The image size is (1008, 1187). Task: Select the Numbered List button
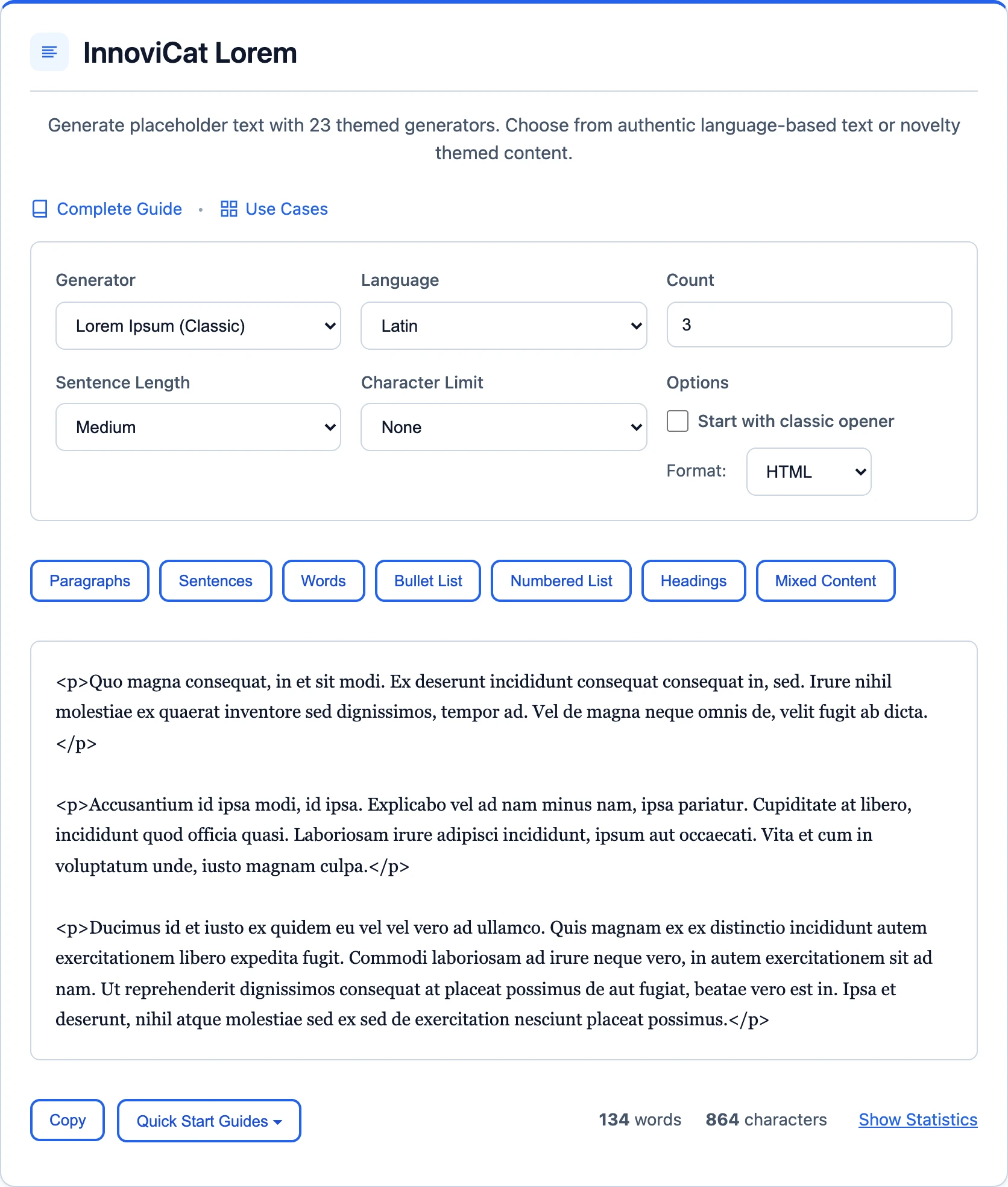(561, 581)
